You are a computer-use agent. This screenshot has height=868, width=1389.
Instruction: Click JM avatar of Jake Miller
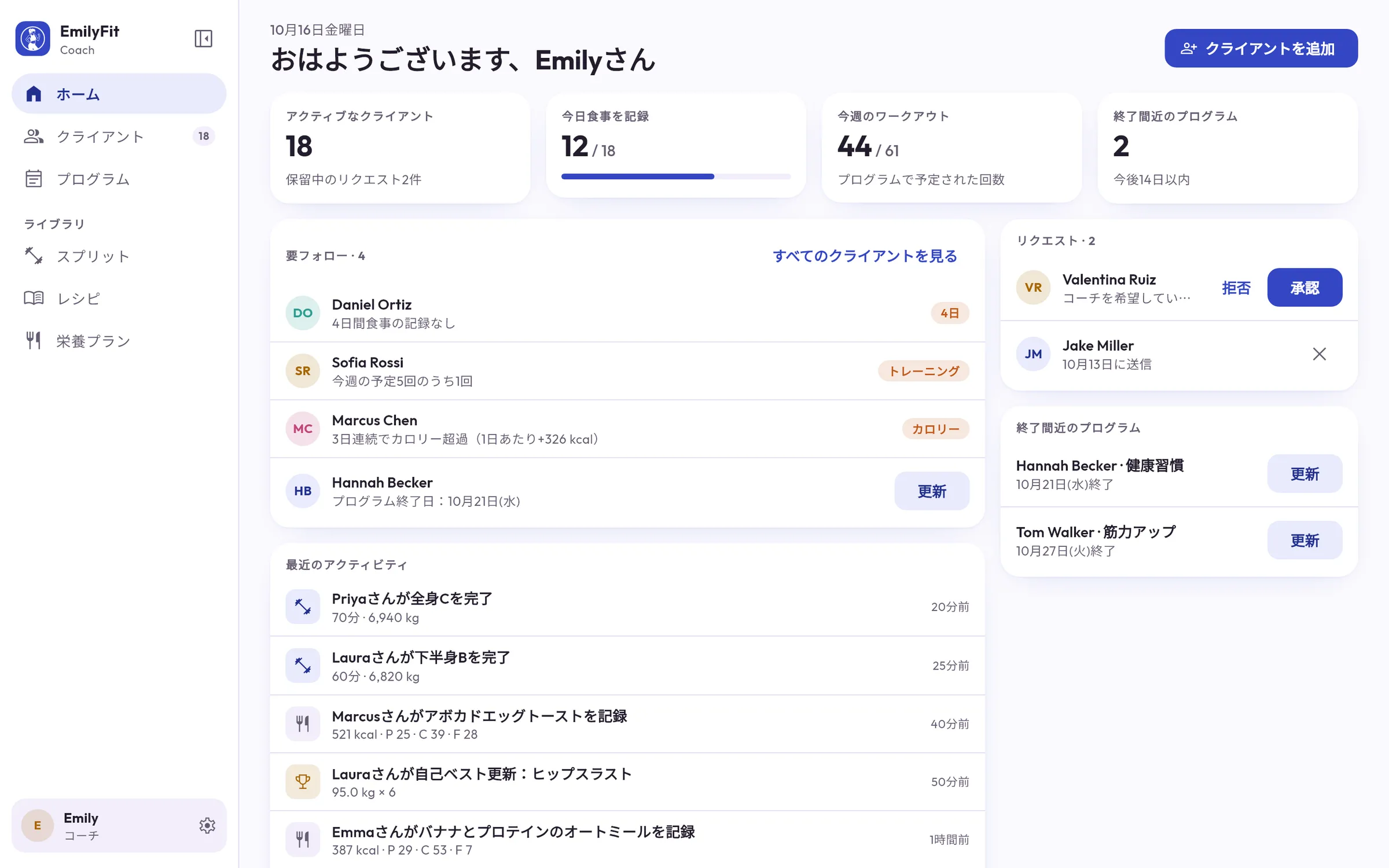coord(1033,354)
